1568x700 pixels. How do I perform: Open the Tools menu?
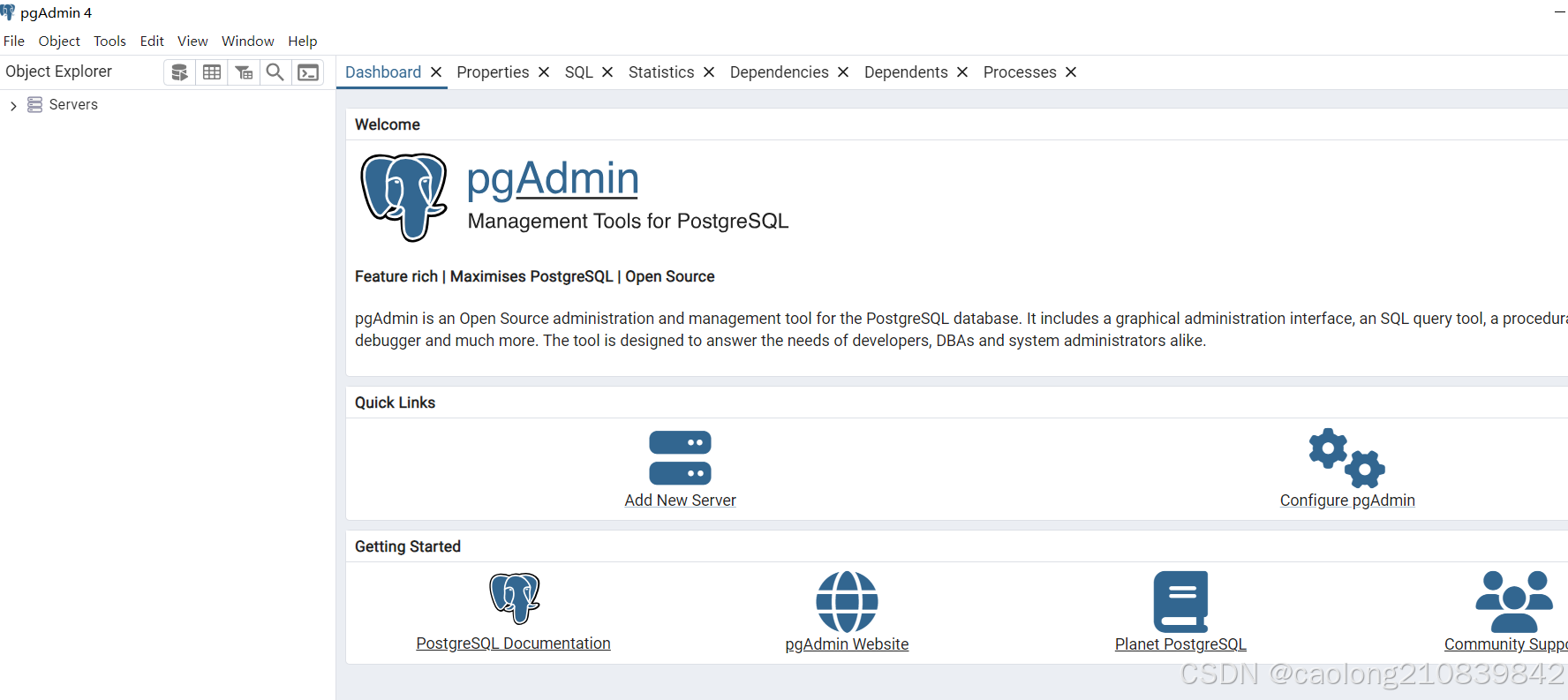[x=109, y=41]
